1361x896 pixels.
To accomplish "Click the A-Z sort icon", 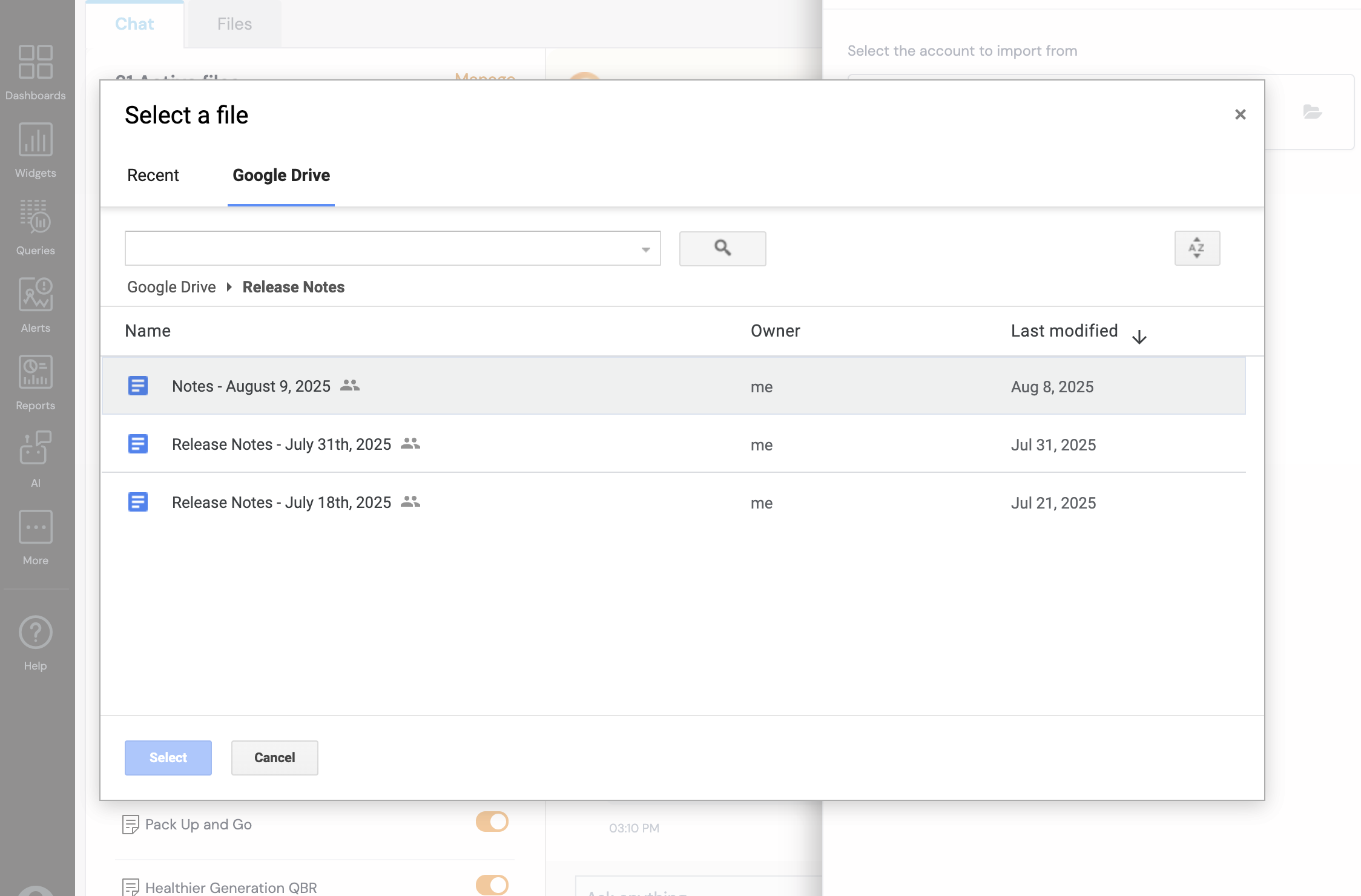I will 1197,248.
